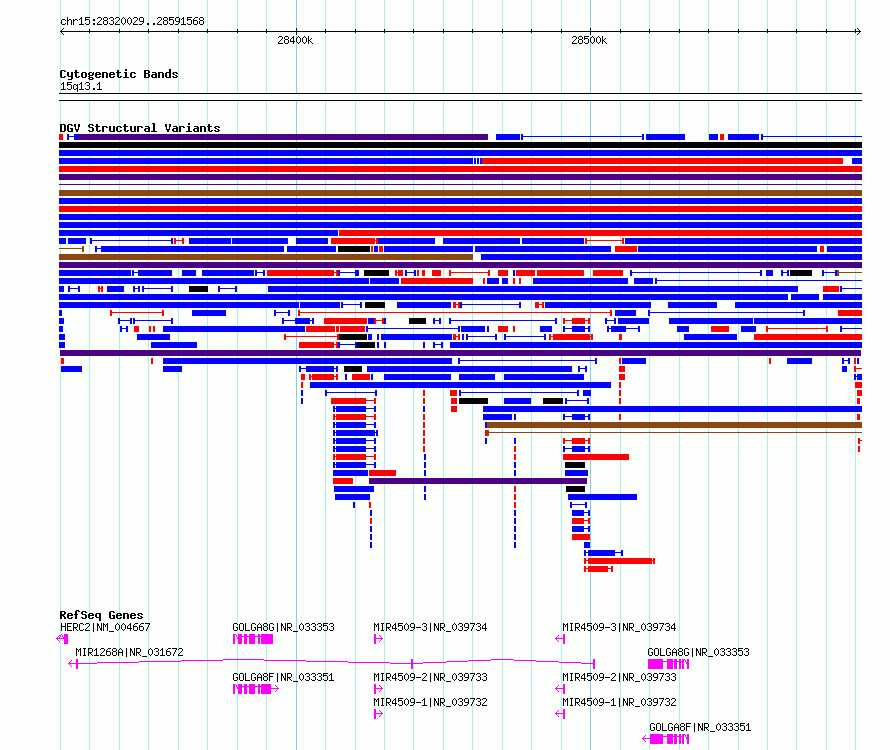Click the HERC2 gene arrow glyph
The image size is (890, 750).
tap(62, 639)
